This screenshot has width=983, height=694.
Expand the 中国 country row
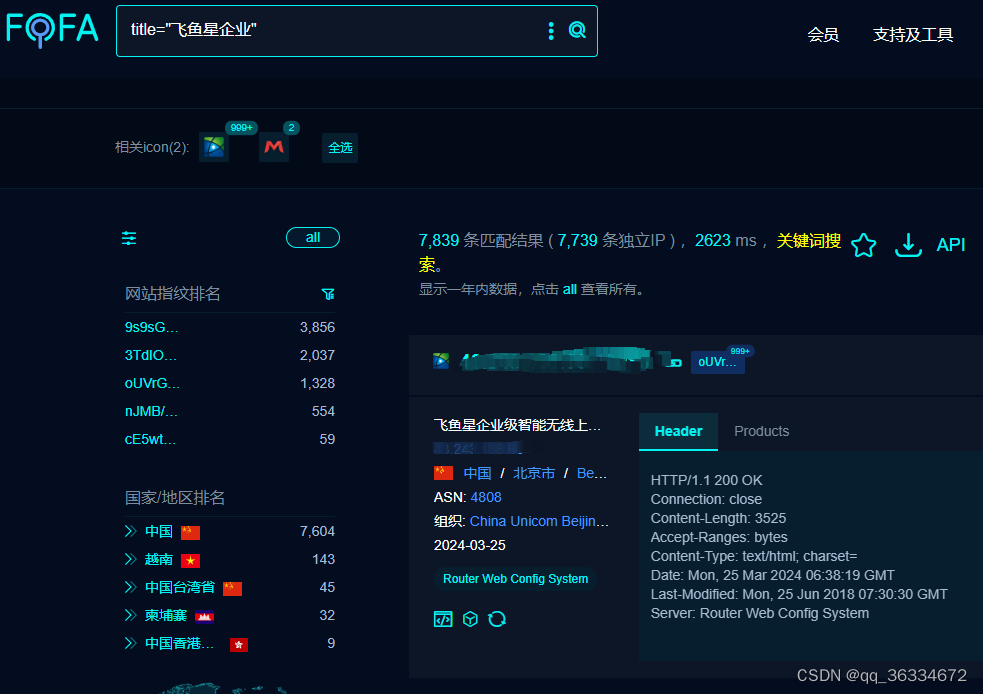(x=130, y=532)
